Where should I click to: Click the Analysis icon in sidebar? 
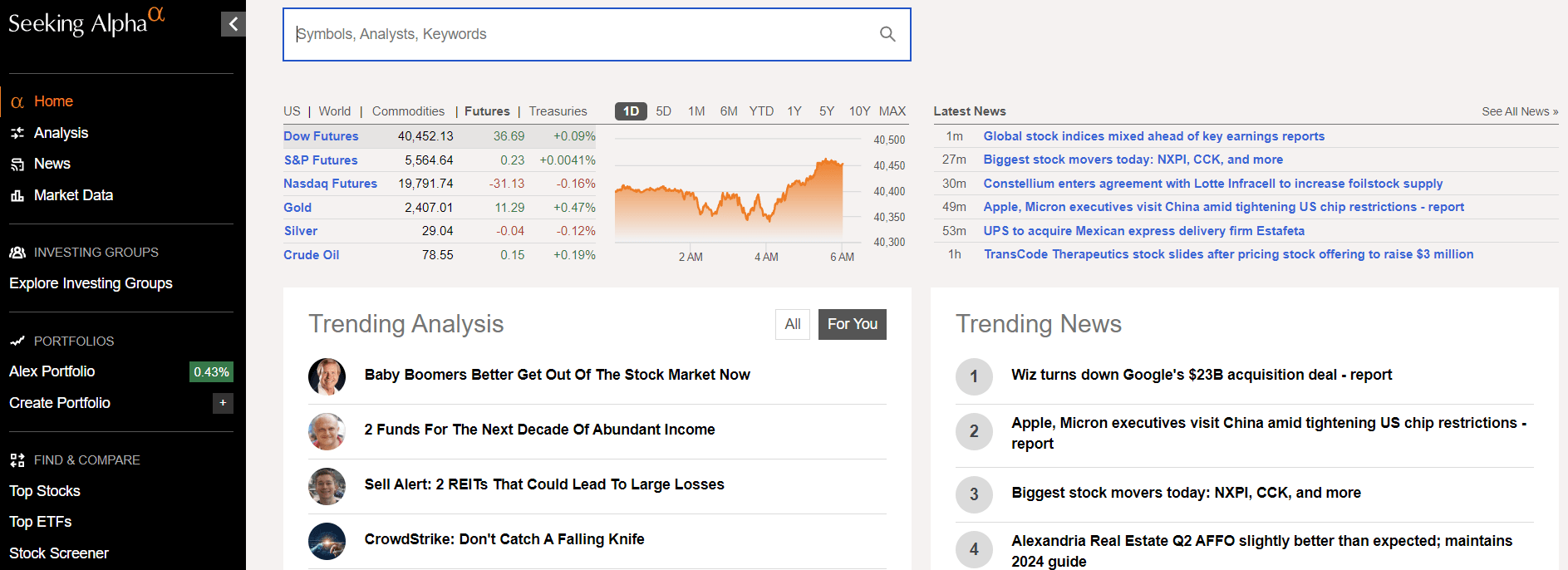pyautogui.click(x=17, y=133)
